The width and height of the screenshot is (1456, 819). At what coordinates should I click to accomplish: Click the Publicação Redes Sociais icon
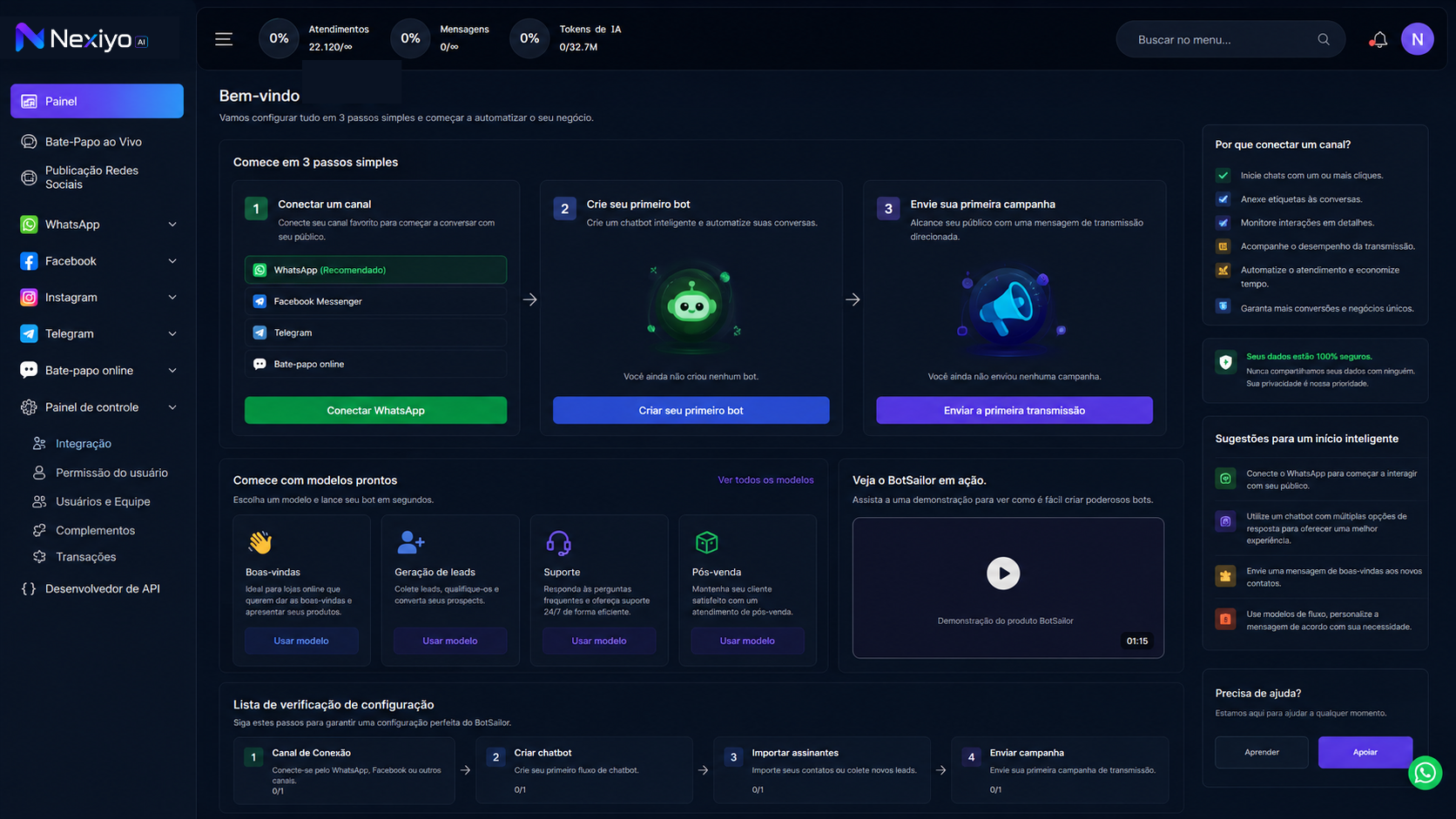point(29,178)
